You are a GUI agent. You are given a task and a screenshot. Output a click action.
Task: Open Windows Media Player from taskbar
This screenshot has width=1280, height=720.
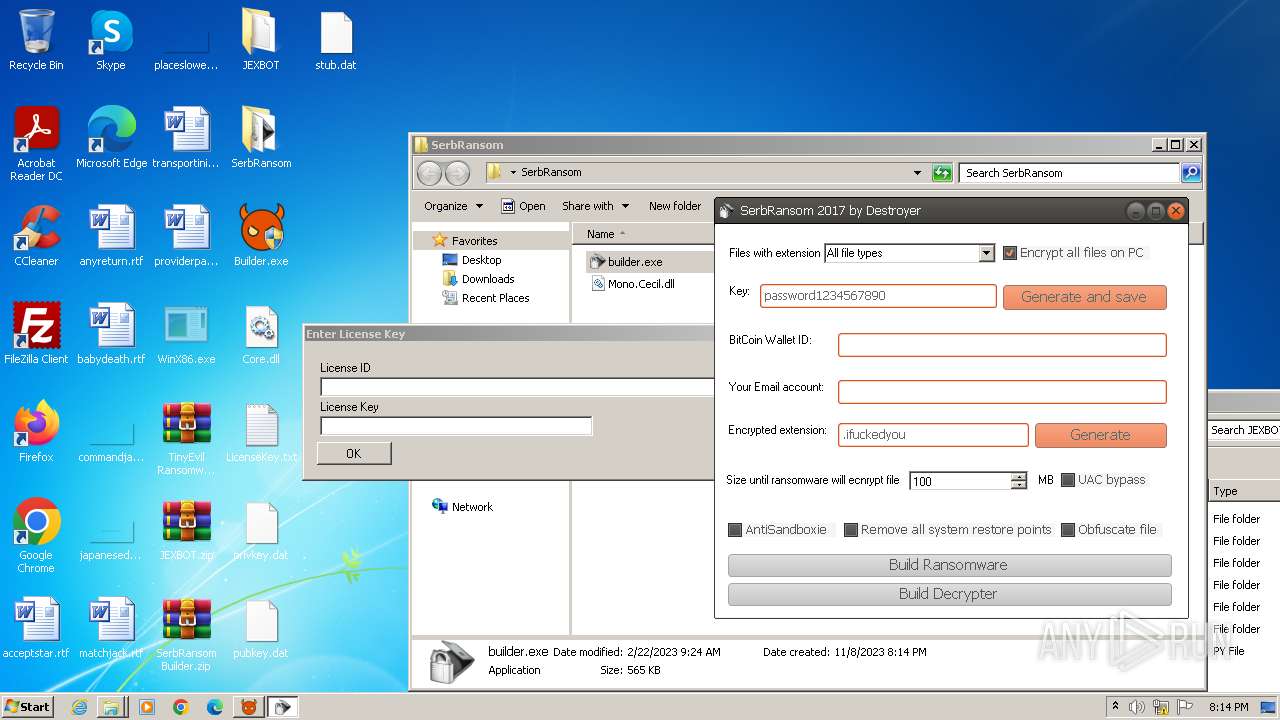(147, 707)
